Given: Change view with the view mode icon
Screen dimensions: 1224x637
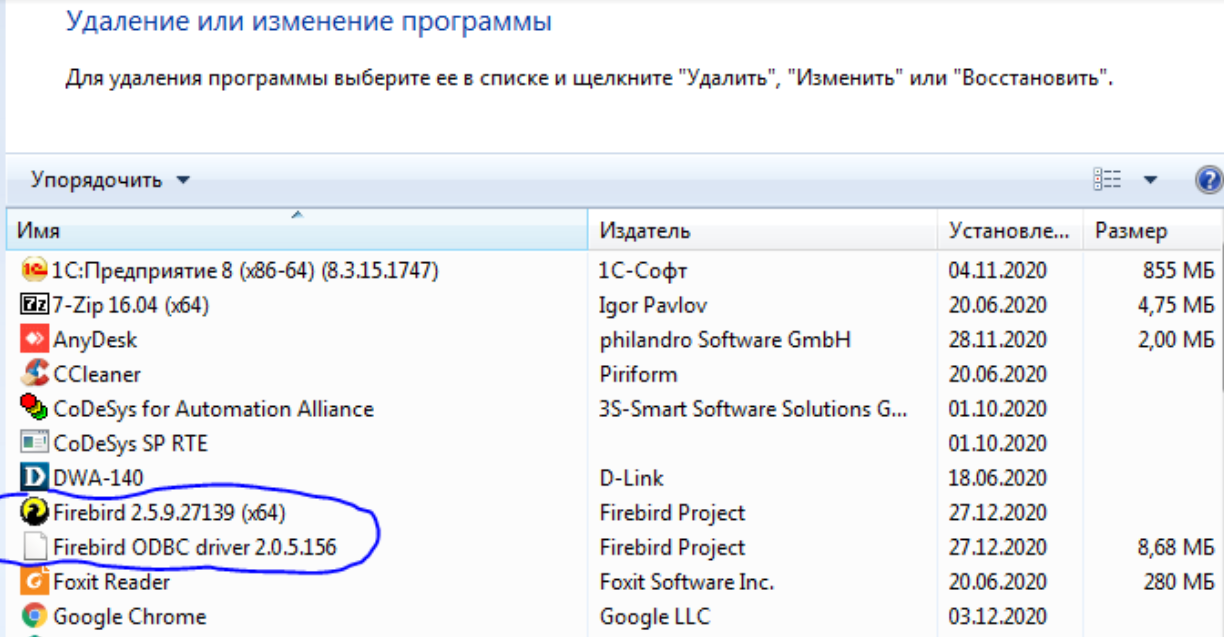Looking at the screenshot, I should coord(1107,180).
